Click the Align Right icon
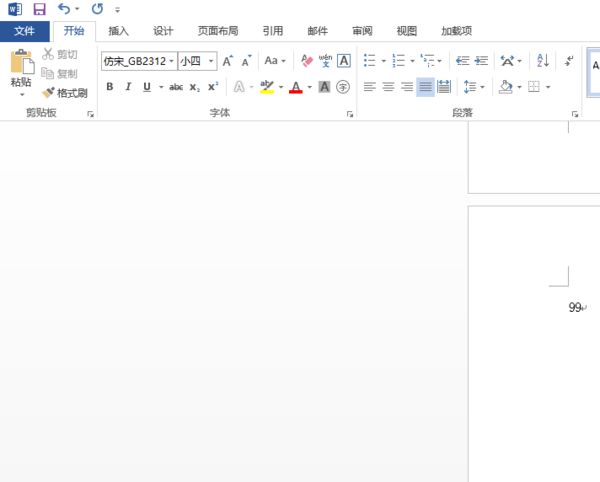The image size is (600, 482). (x=407, y=87)
